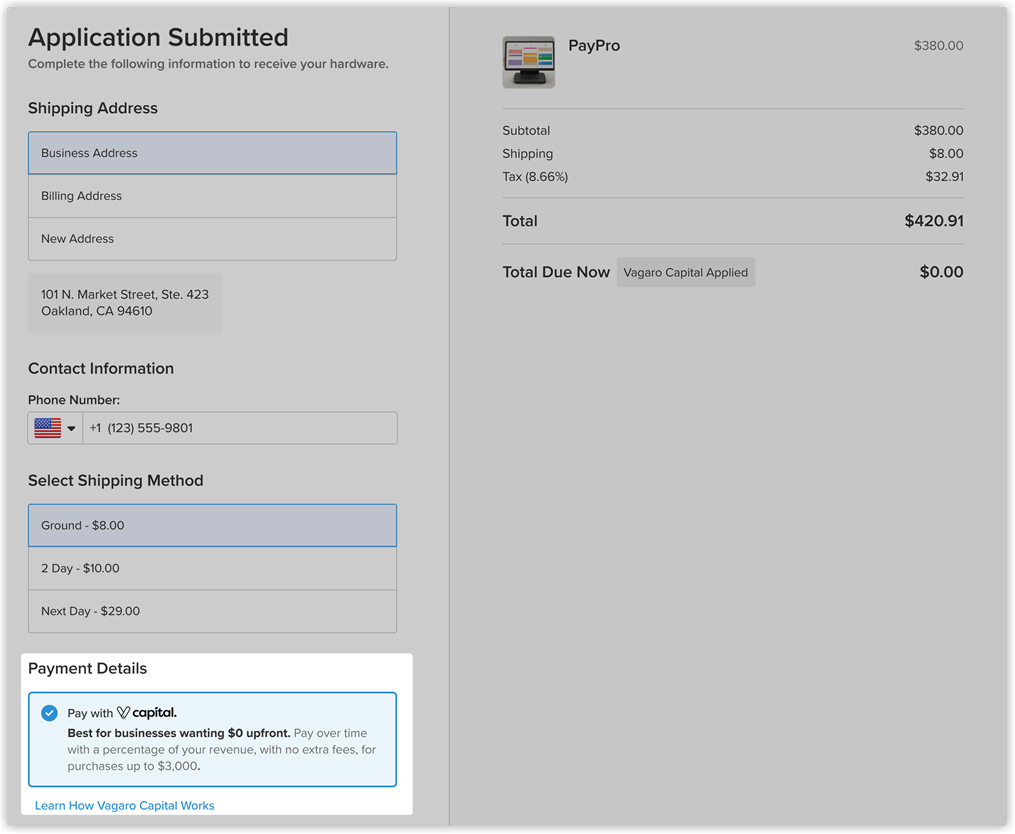Screen dimensions: 1015x834
Task: Choose Billing Address as shipping address
Action: [212, 196]
